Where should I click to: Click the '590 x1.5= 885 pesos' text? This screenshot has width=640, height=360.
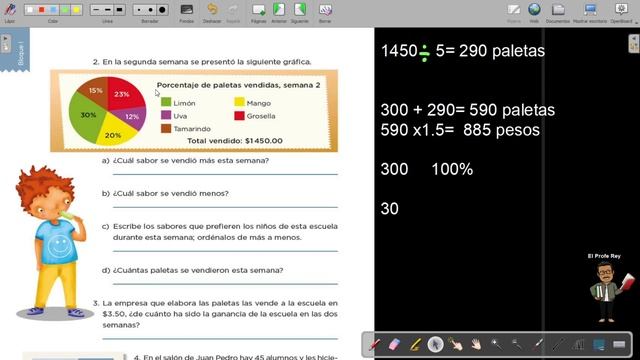coord(460,130)
